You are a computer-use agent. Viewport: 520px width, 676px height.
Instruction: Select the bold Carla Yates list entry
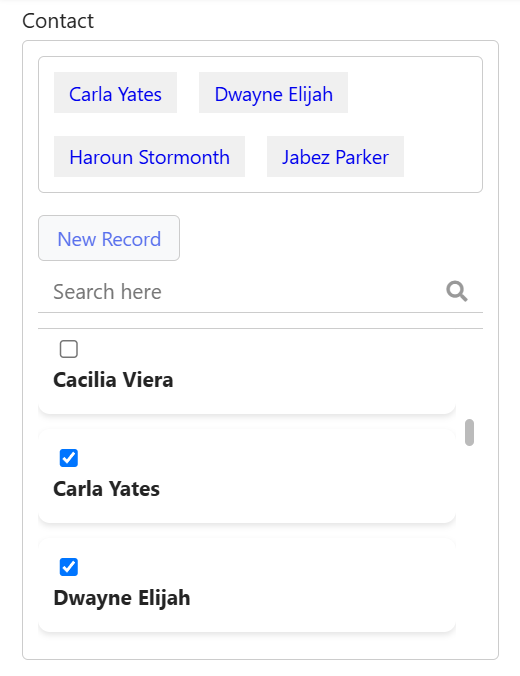107,489
